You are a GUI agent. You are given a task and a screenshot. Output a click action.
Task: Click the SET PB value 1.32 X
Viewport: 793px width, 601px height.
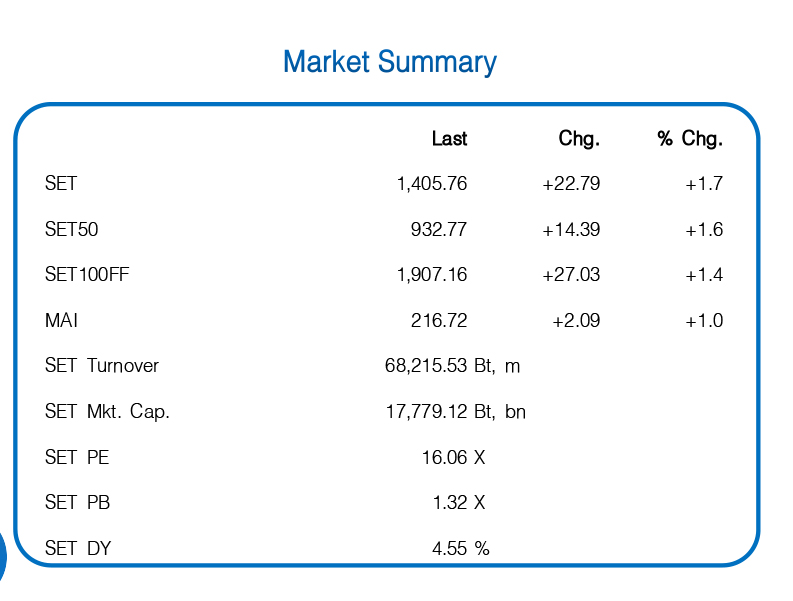[x=459, y=503]
